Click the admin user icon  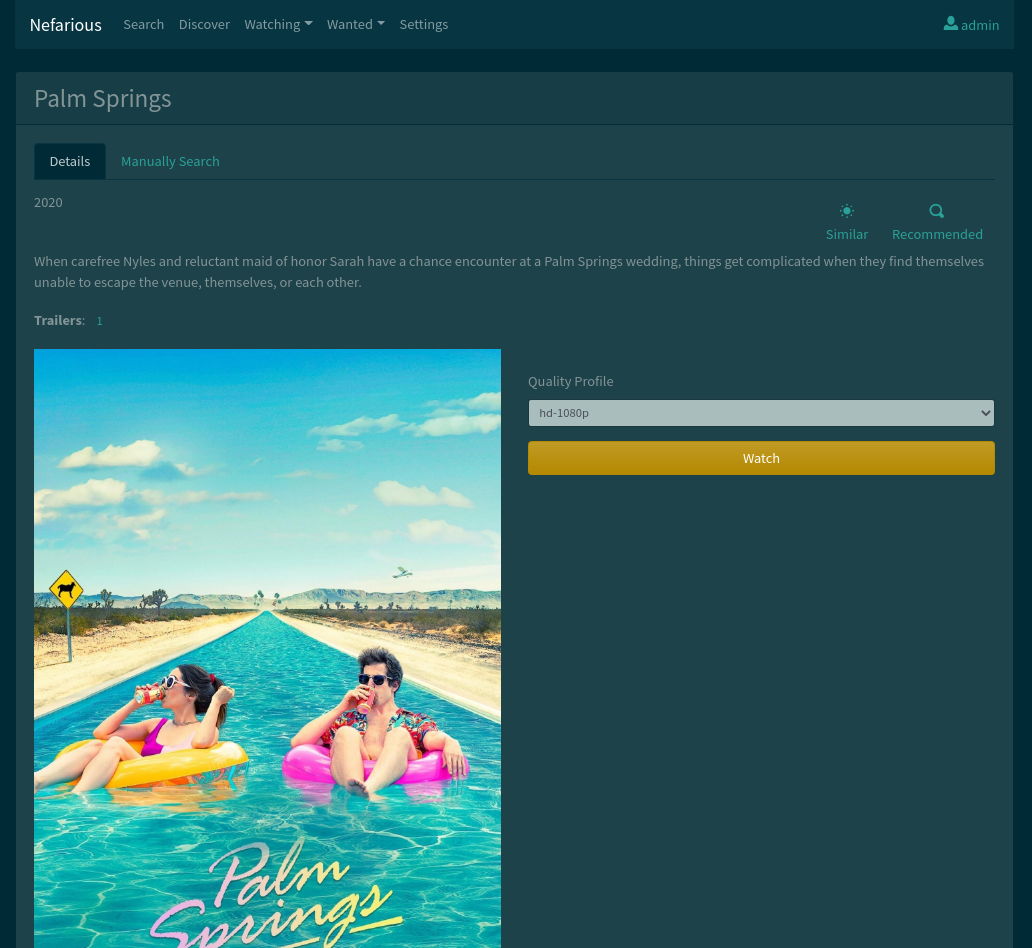tap(950, 24)
